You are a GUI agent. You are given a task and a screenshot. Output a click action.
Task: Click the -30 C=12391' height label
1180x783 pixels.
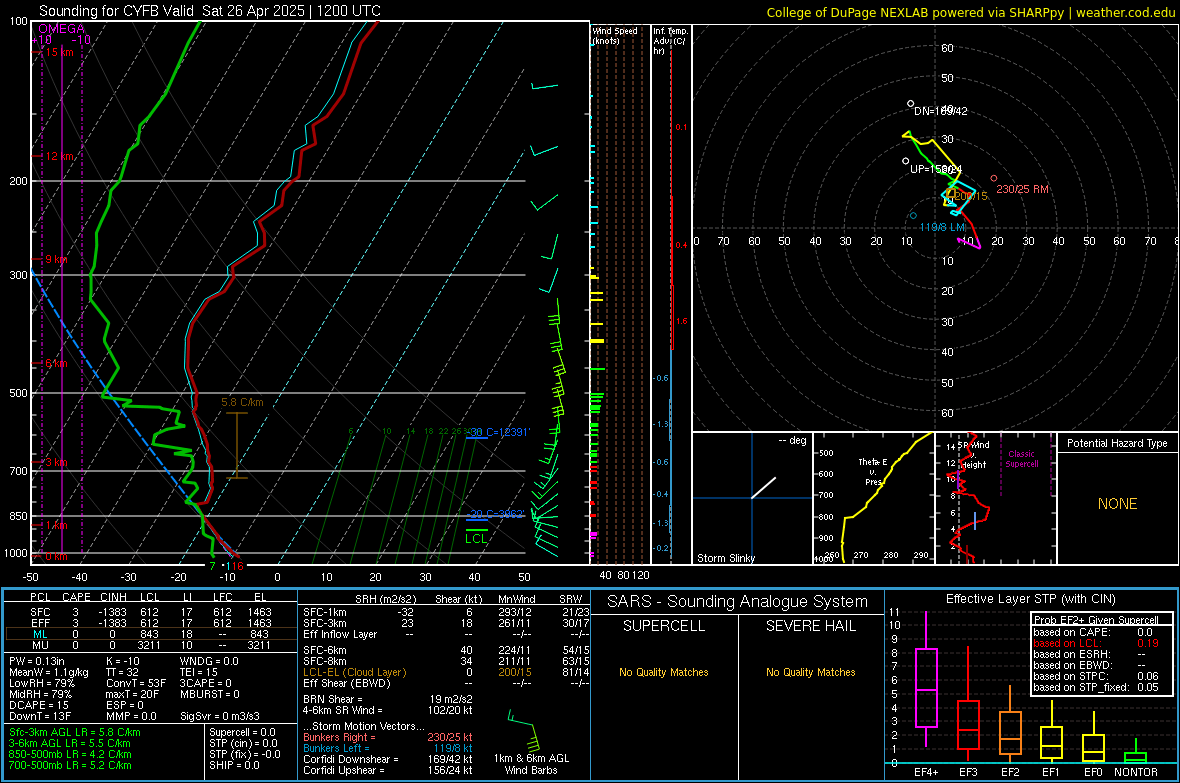pos(499,431)
